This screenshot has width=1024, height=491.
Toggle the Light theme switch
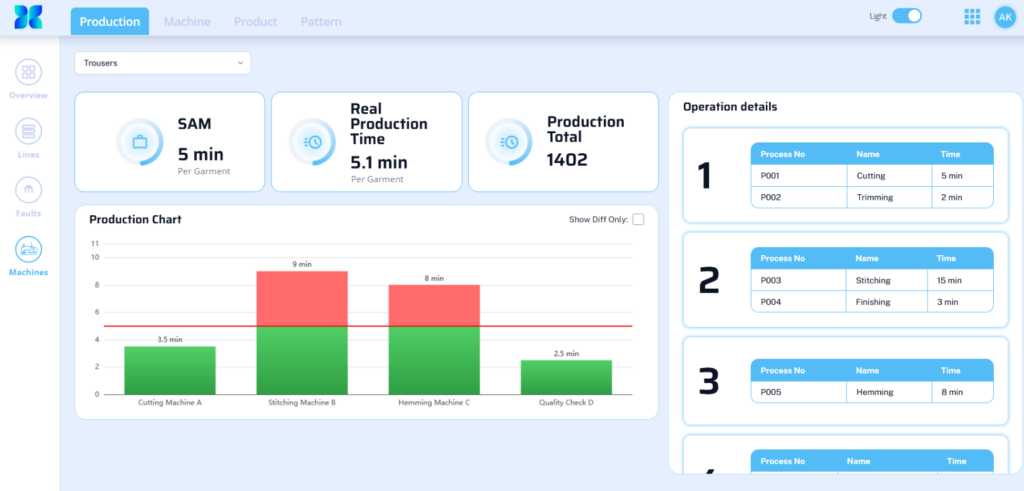tap(906, 16)
